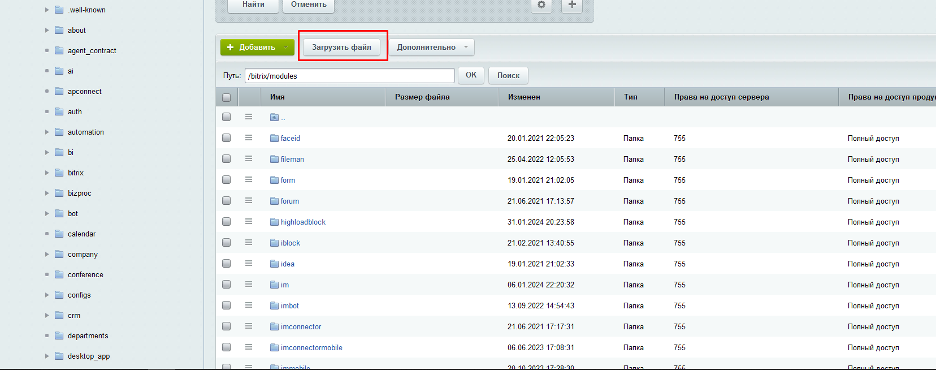The height and width of the screenshot is (370, 936).
Task: Open the row actions menu for idea
Action: [248, 263]
